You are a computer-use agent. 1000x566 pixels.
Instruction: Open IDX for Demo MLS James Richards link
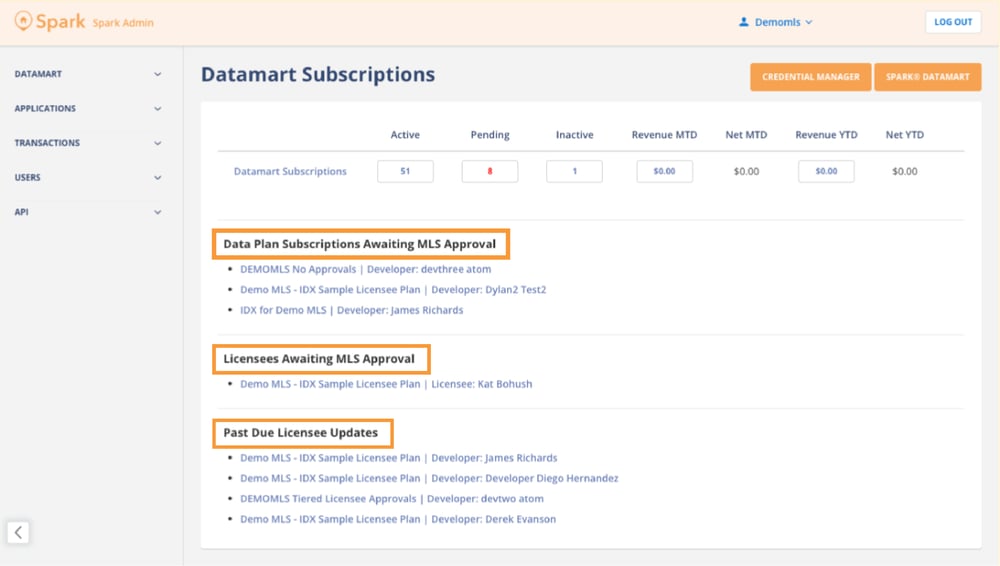(351, 310)
